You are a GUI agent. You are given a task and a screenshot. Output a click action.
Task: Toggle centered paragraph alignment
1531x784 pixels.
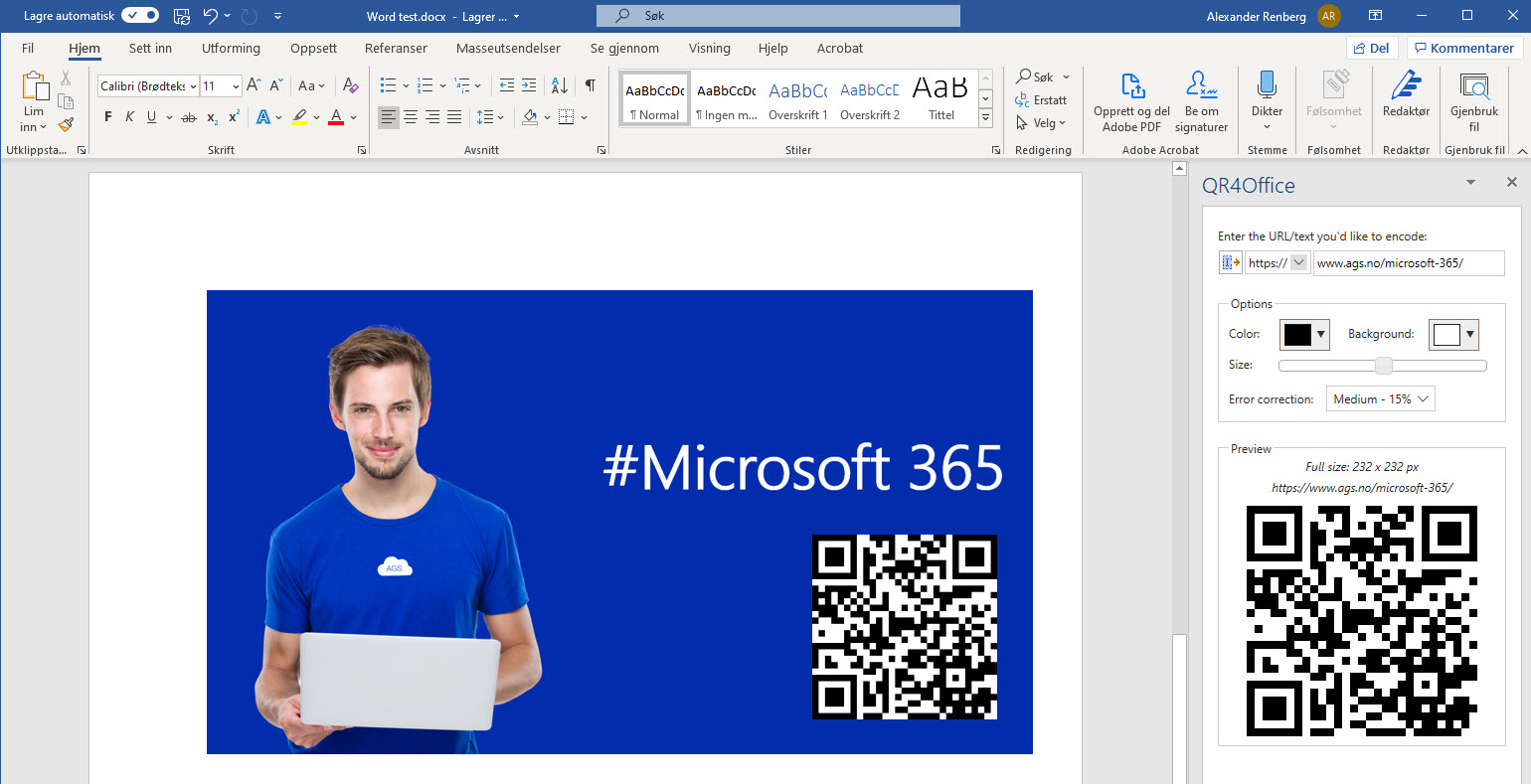410,116
